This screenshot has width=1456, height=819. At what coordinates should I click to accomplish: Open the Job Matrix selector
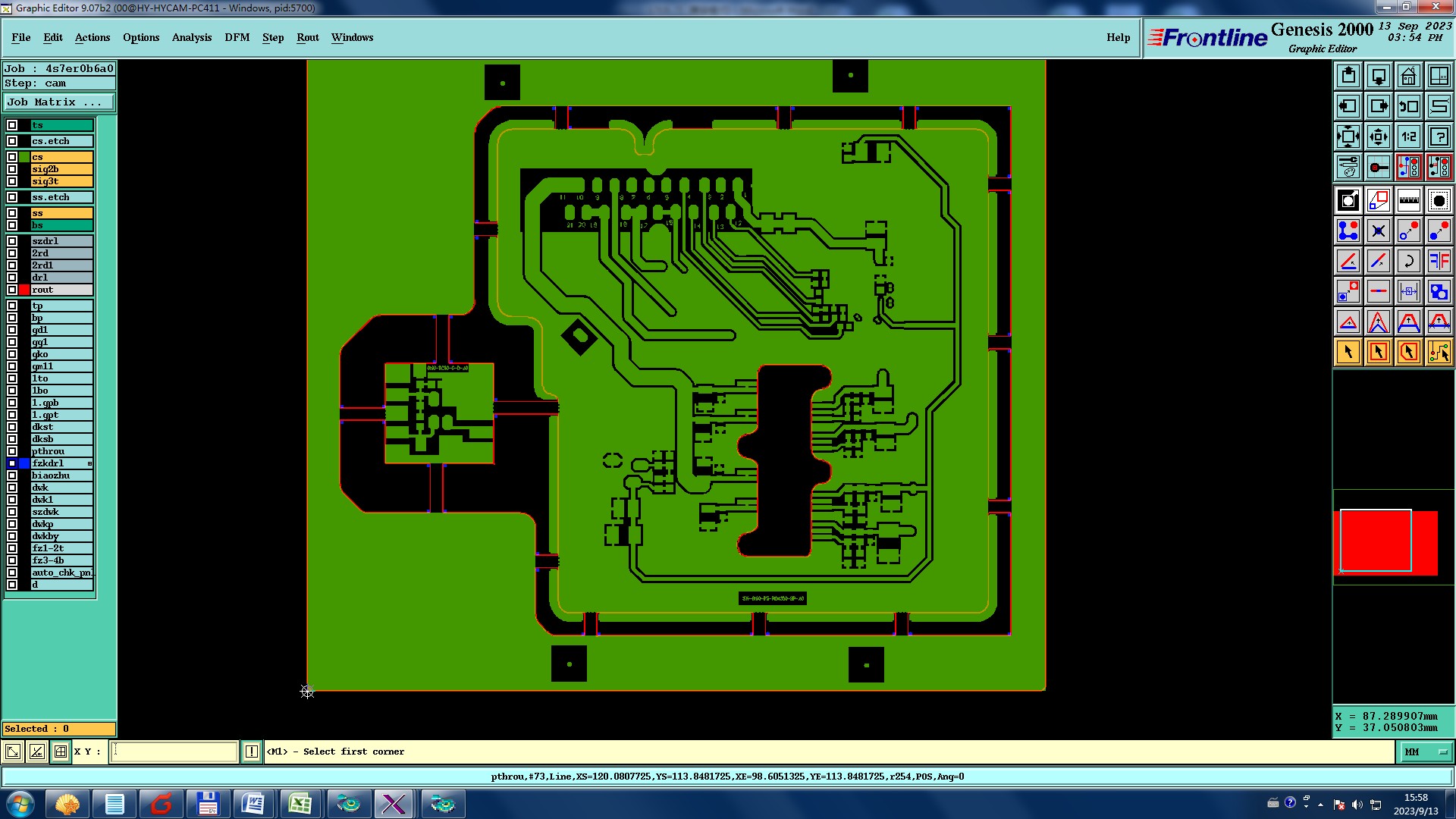pos(59,102)
